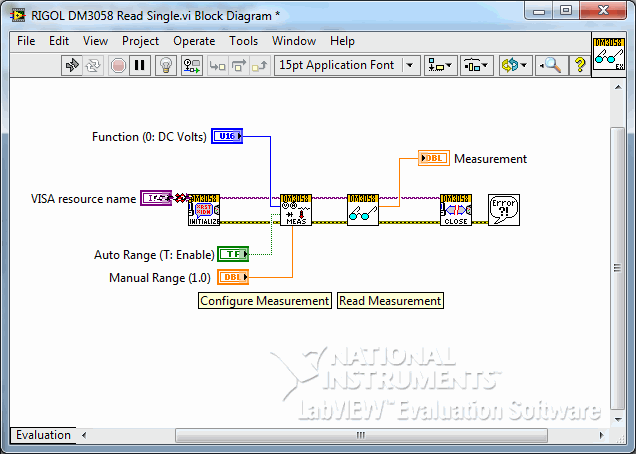Select the DM3058 Close subVI
636x454 pixels.
(x=456, y=210)
